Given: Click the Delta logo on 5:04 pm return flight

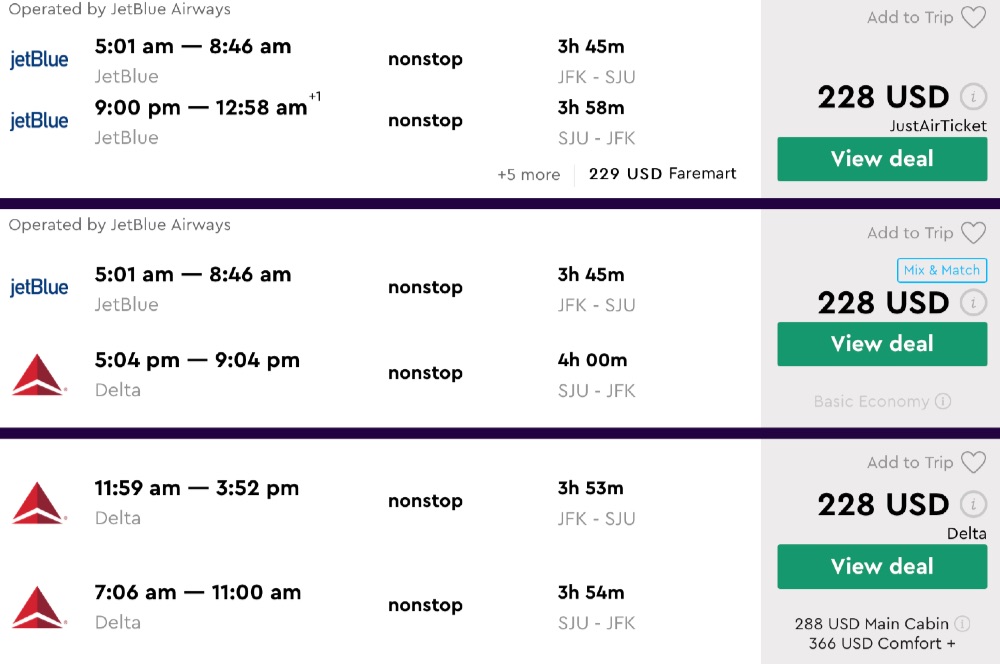Looking at the screenshot, I should pos(39,373).
